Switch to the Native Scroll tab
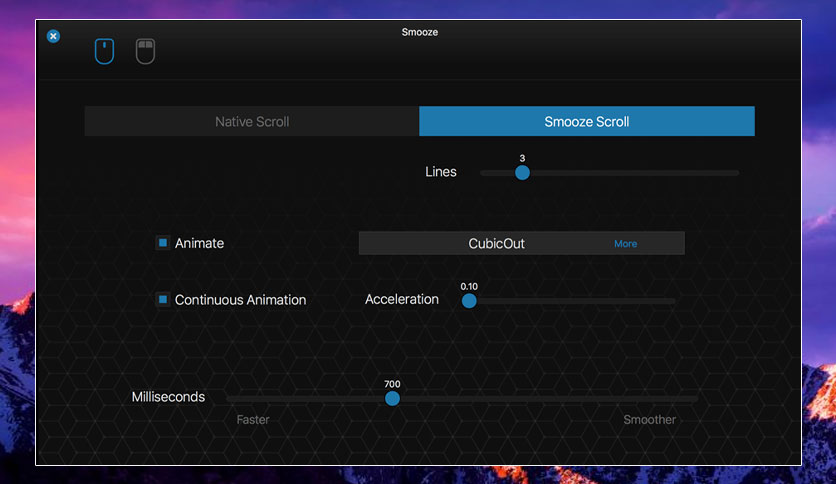 (252, 121)
